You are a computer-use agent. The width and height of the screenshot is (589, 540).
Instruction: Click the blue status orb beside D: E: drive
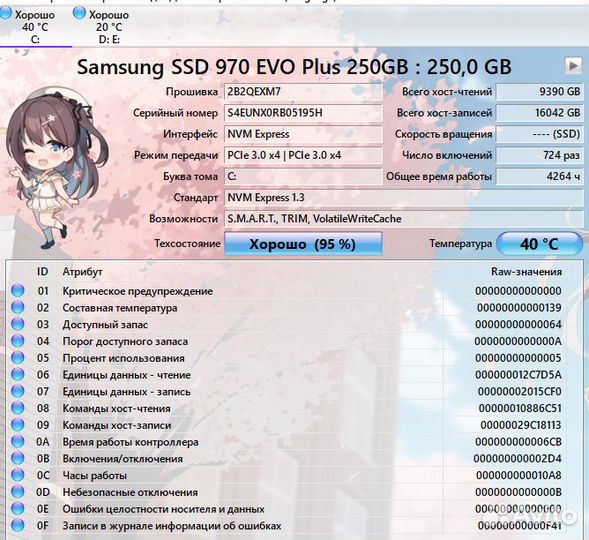(79, 13)
